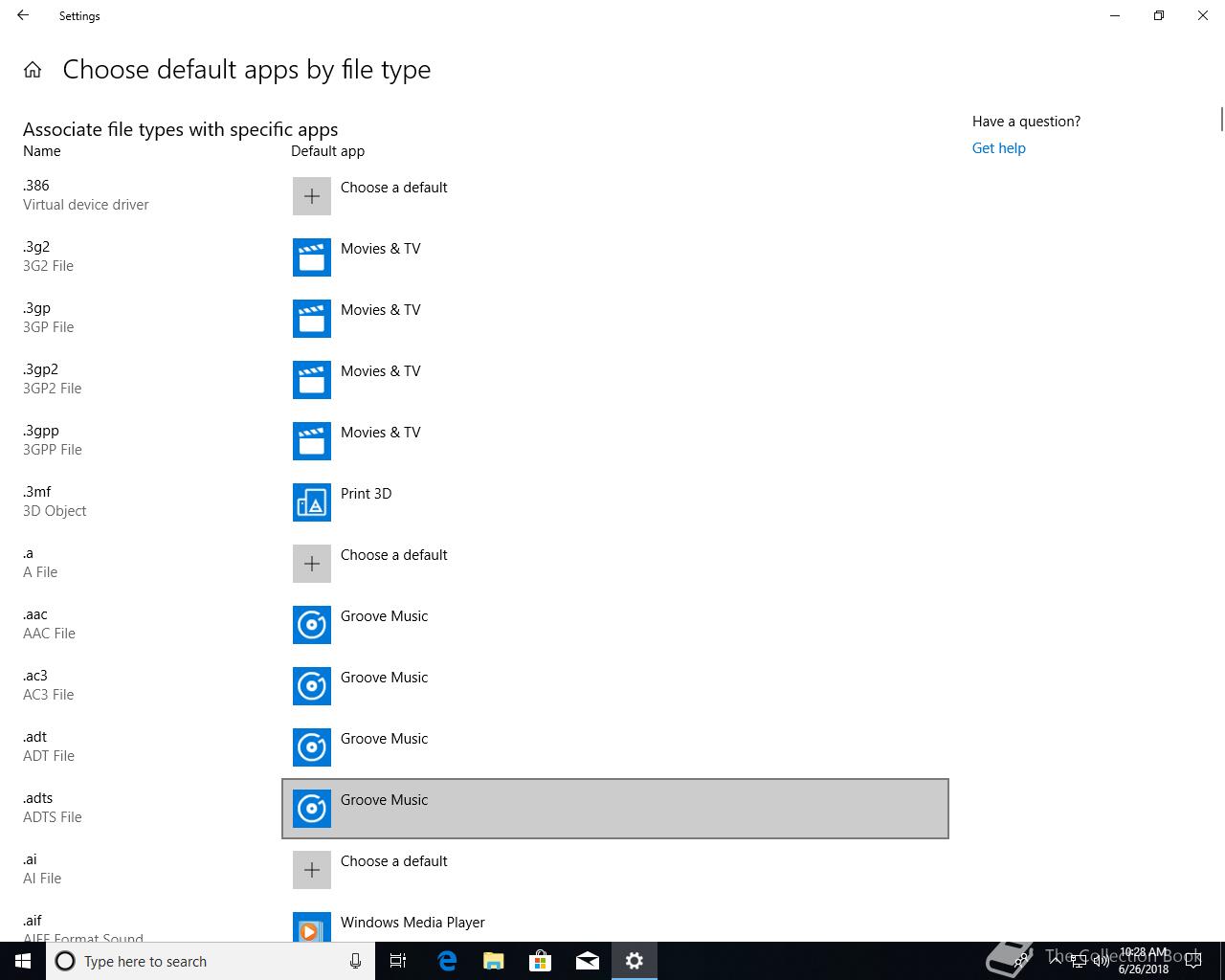
Task: Open Mail app from taskbar
Action: [588, 961]
